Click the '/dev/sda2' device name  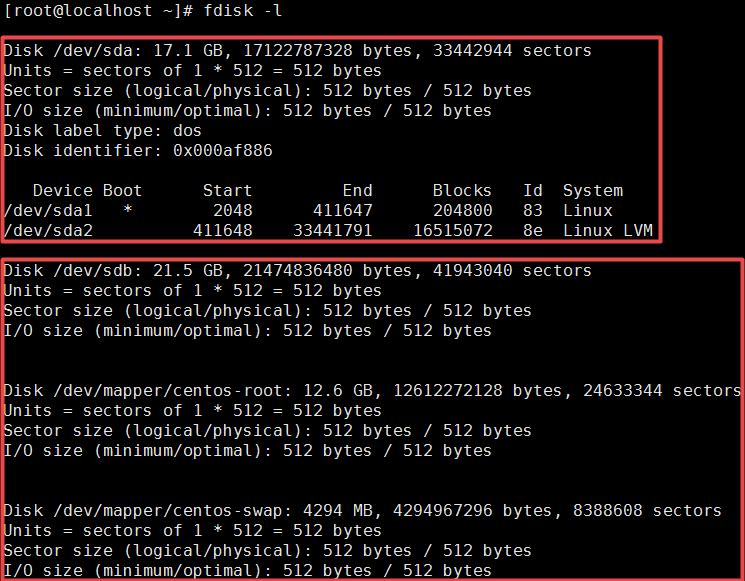pyautogui.click(x=48, y=230)
